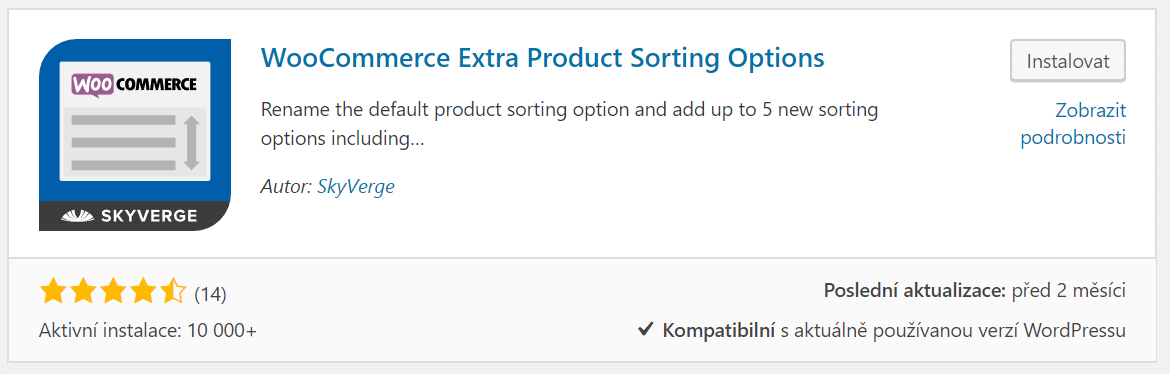Click the WooCommerce logo inside plugin icon

click(x=134, y=84)
